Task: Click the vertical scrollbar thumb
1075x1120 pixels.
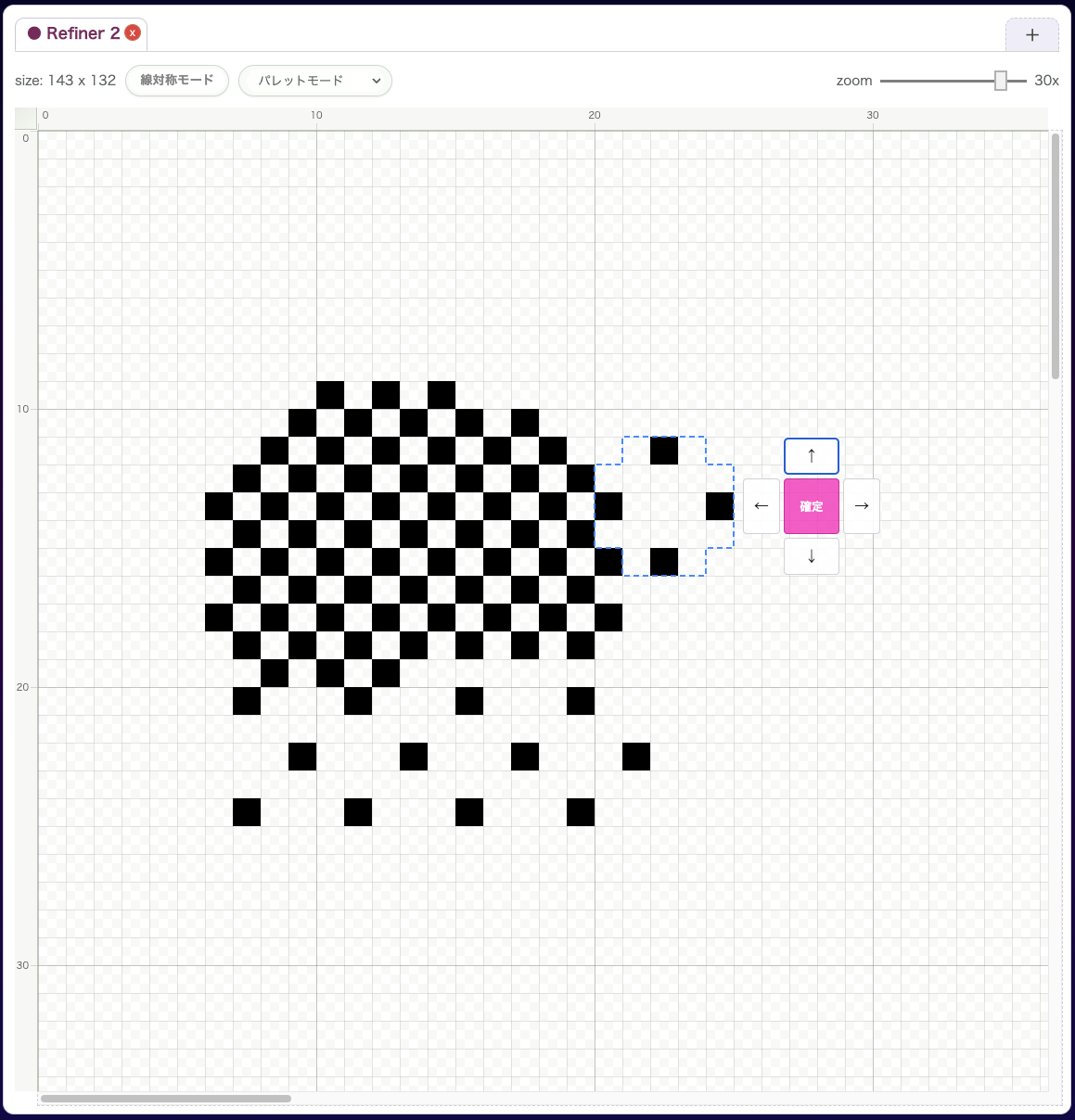Action: pyautogui.click(x=1056, y=257)
